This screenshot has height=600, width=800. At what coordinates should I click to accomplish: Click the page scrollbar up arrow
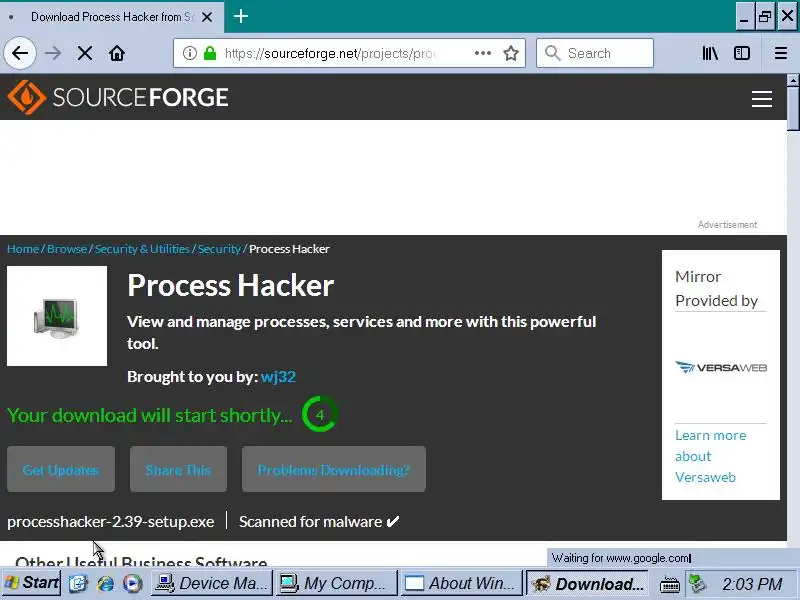(793, 80)
